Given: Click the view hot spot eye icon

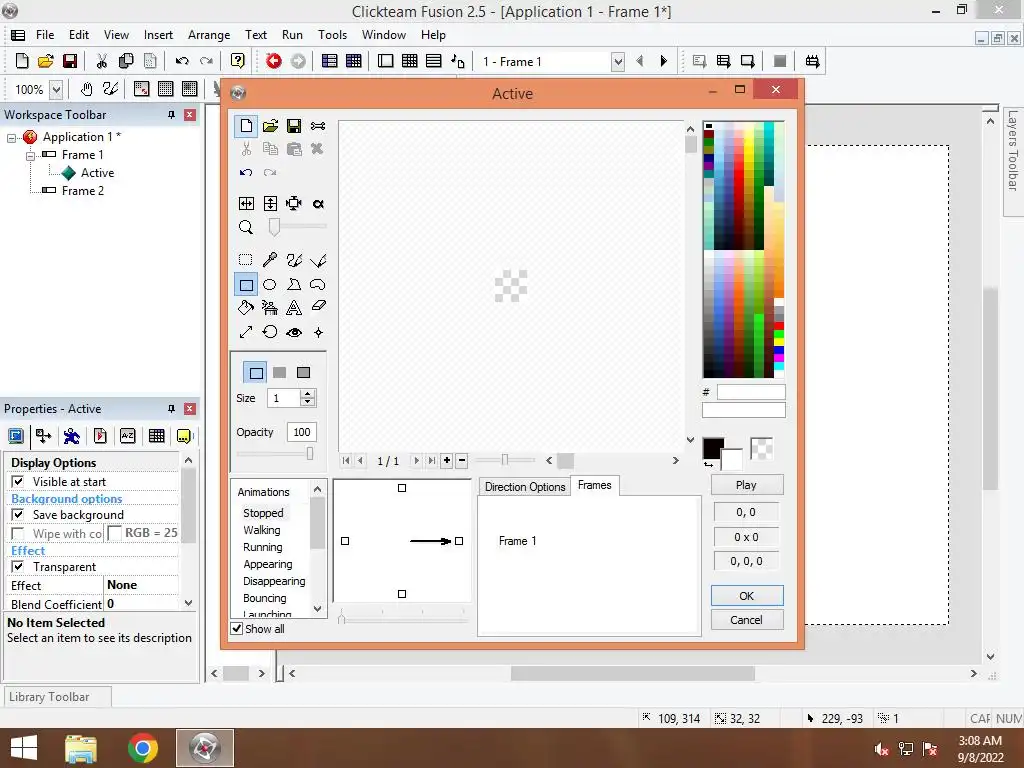Looking at the screenshot, I should tap(294, 332).
